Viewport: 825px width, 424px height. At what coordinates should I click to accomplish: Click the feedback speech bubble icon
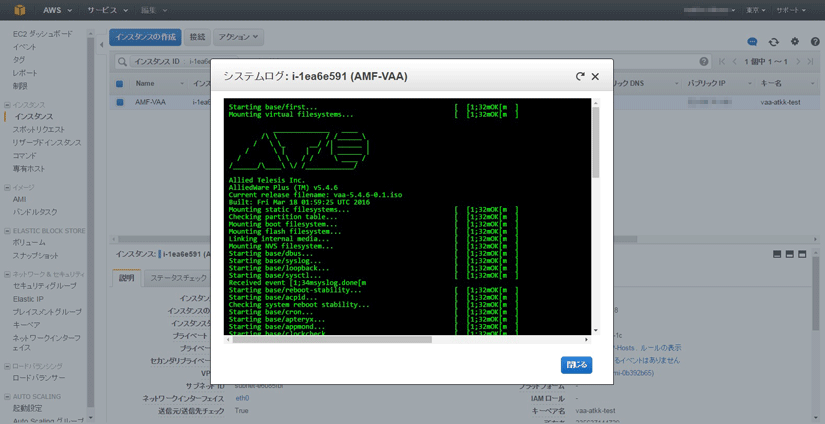tap(753, 42)
